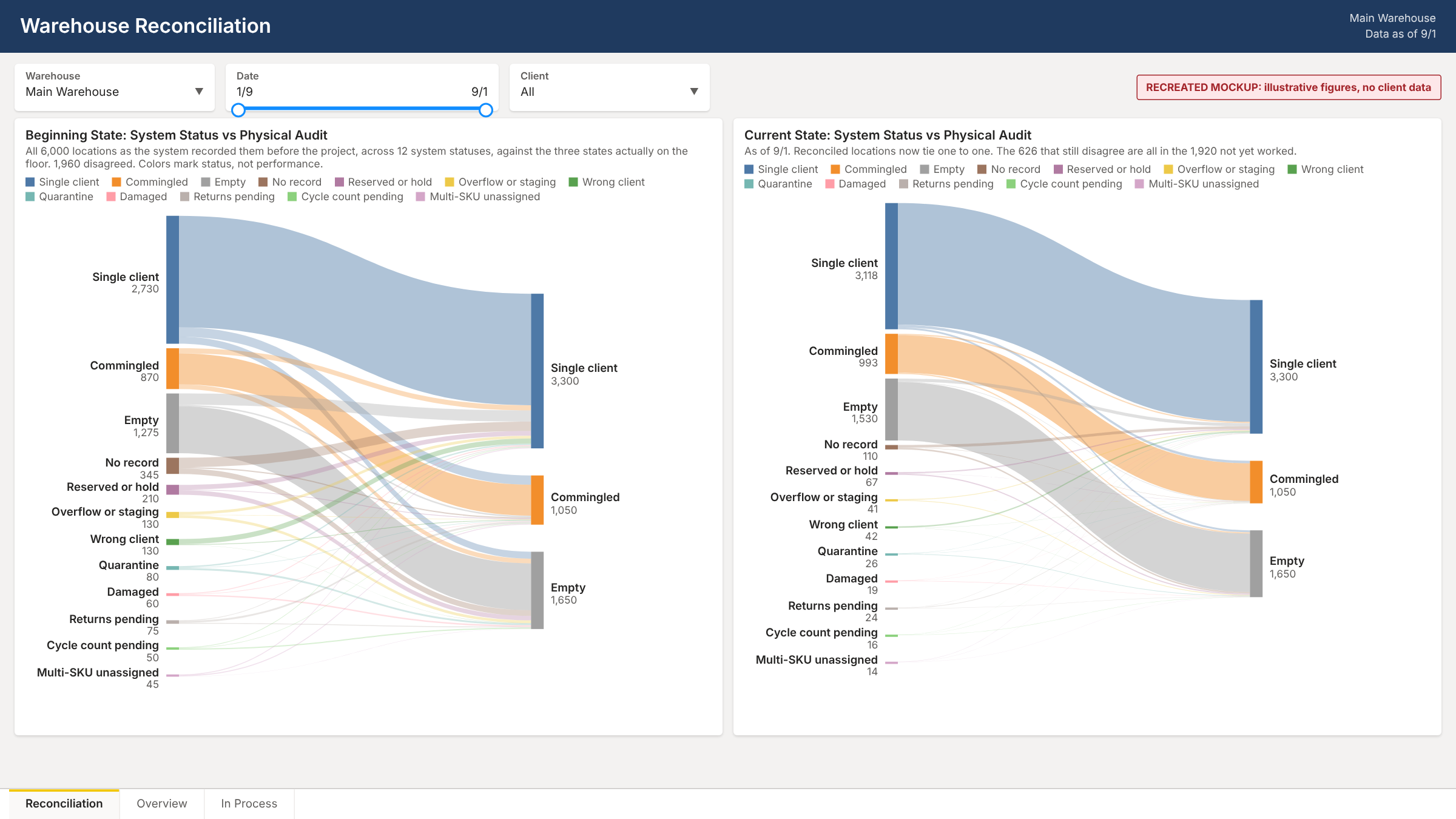1456x819 pixels.
Task: Select Current State Empty 1,650 target bar
Action: [1256, 564]
